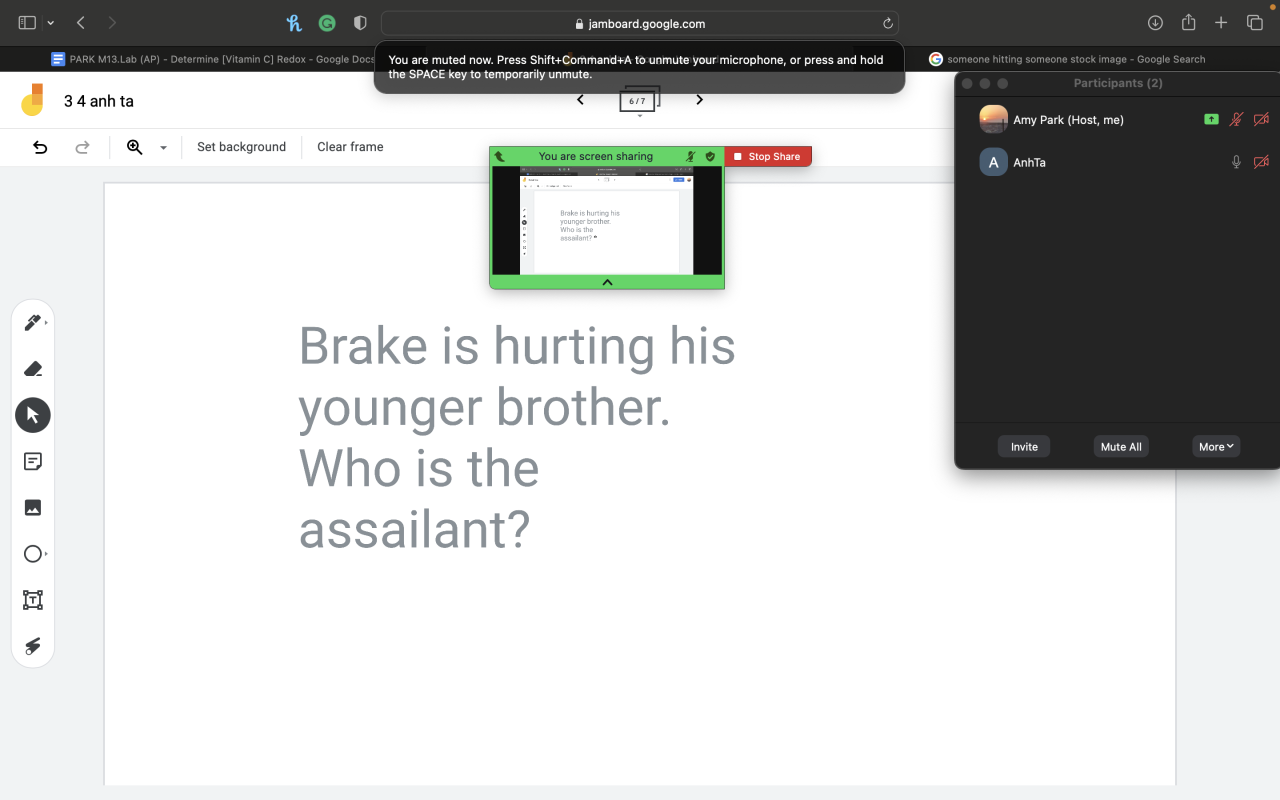Insert an image with Add image tool
The width and height of the screenshot is (1280, 800).
tap(33, 508)
